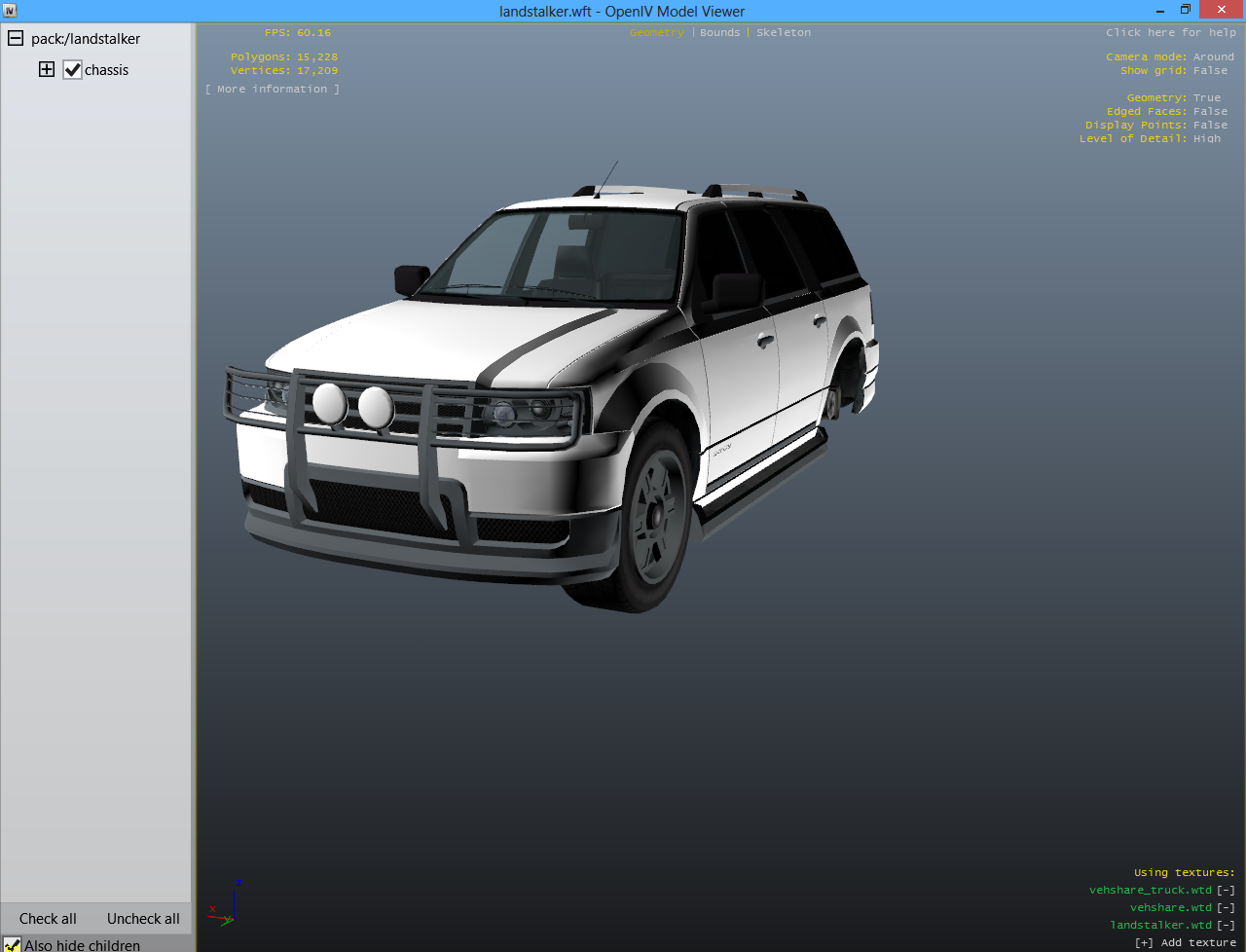Restore down the Model Viewer window
The width and height of the screenshot is (1246, 952).
[x=1185, y=10]
